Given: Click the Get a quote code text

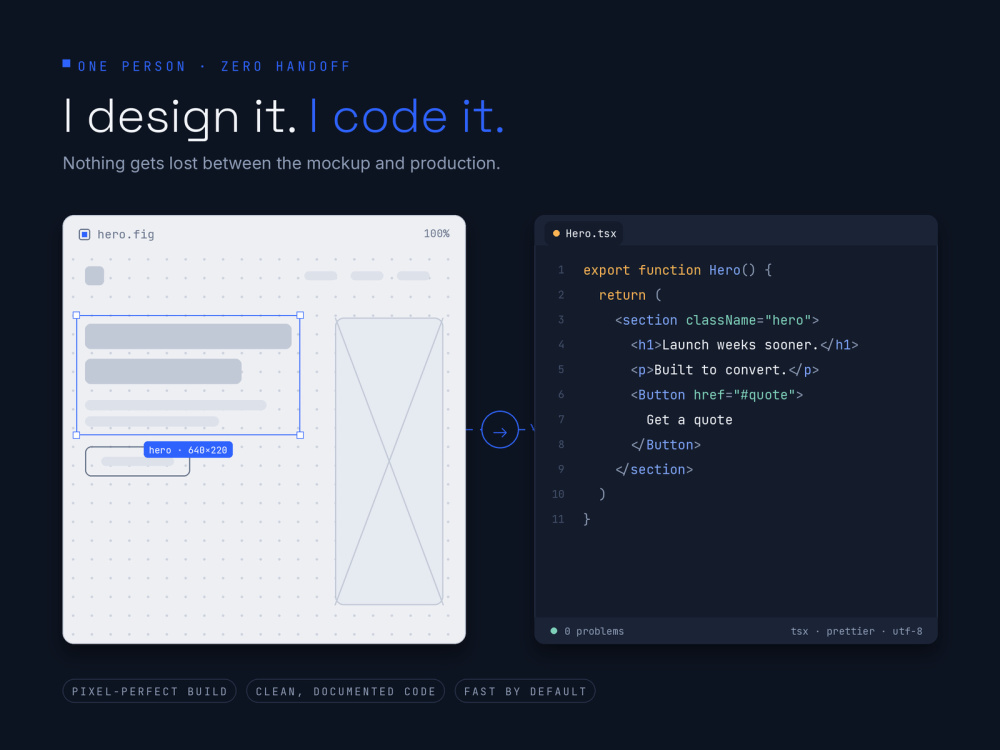Looking at the screenshot, I should tap(689, 420).
